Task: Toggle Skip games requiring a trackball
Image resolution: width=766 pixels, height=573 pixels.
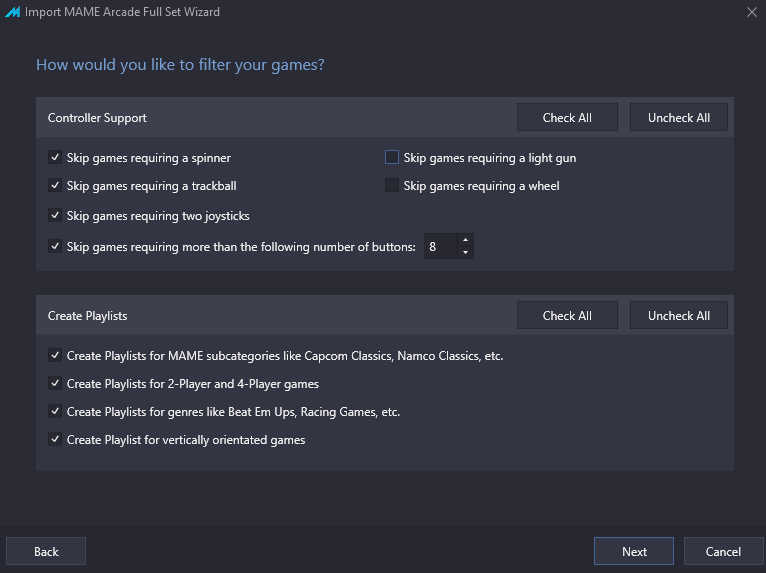Action: [55, 185]
